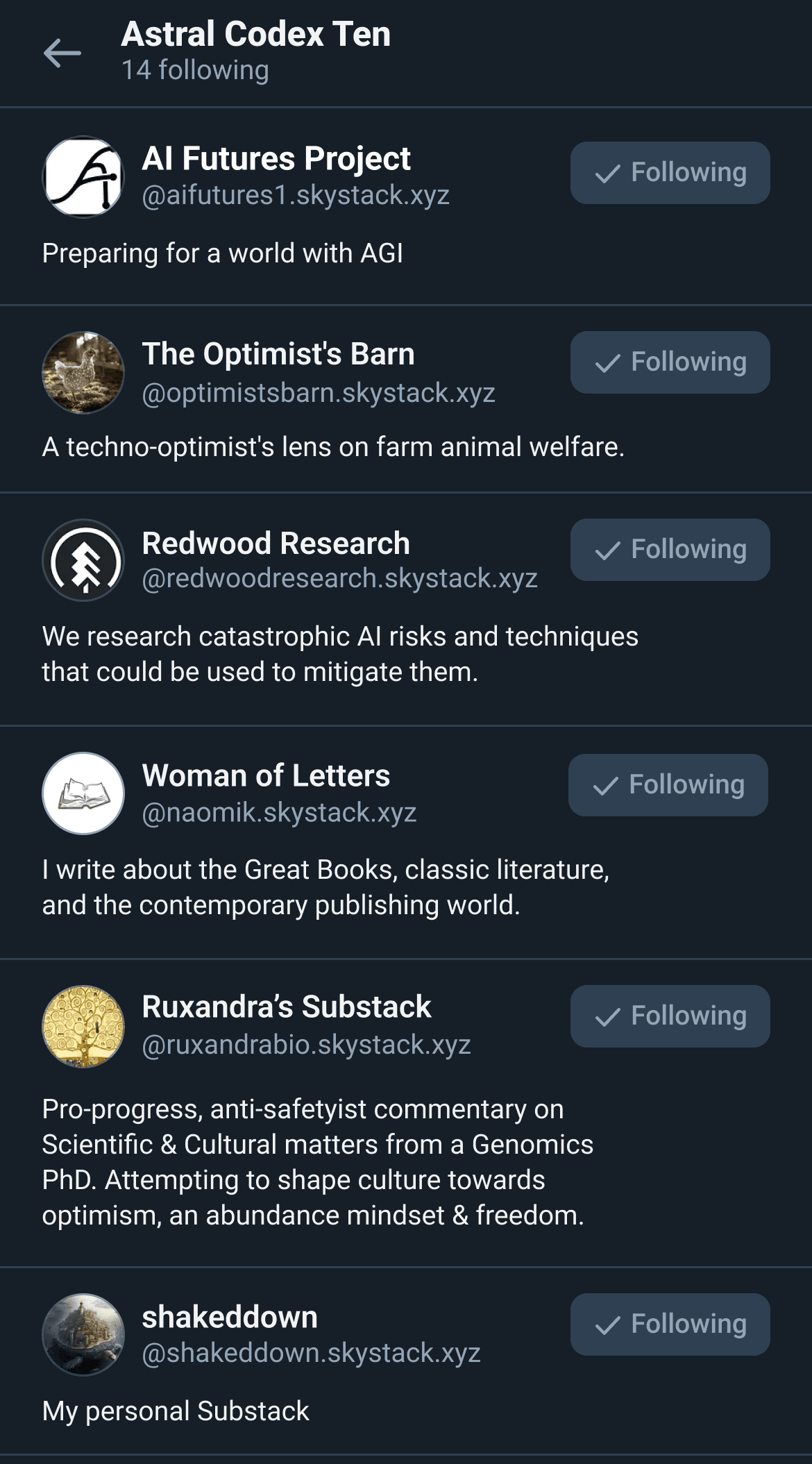Unfollow shakeddown account
Viewport: 812px width, 1464px height.
(670, 1324)
